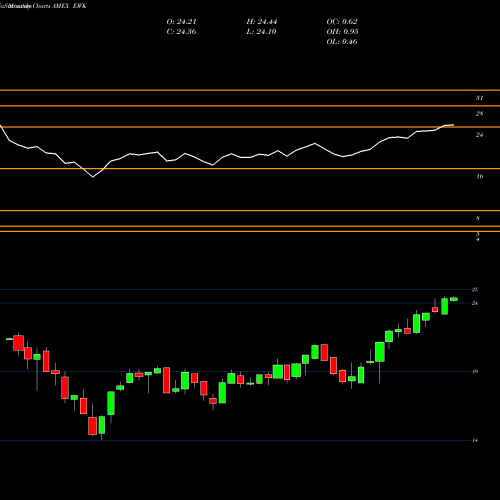Click the 19 price label on candlestick axis
This screenshot has height=500, width=500.
475,372
